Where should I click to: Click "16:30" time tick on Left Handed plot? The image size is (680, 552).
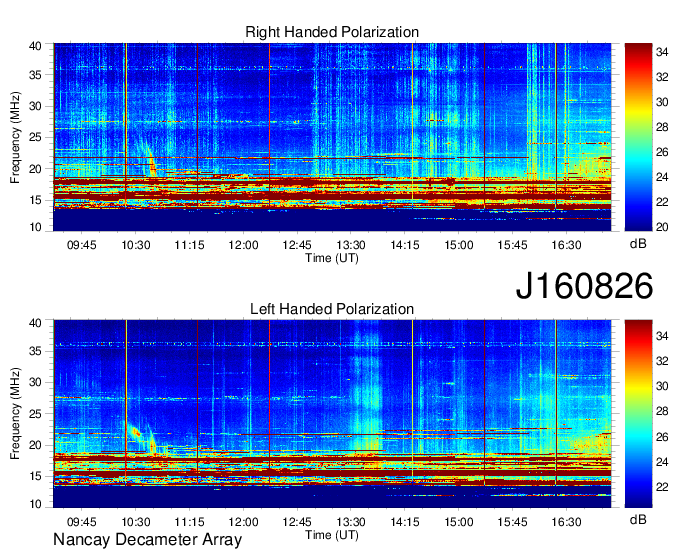[566, 522]
